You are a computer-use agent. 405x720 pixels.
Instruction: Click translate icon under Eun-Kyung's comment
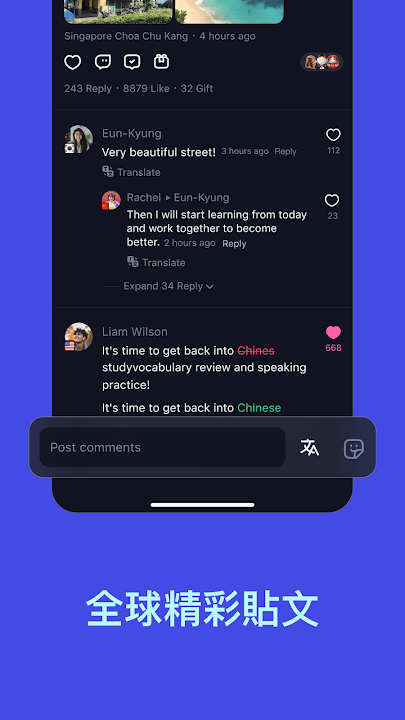(108, 172)
